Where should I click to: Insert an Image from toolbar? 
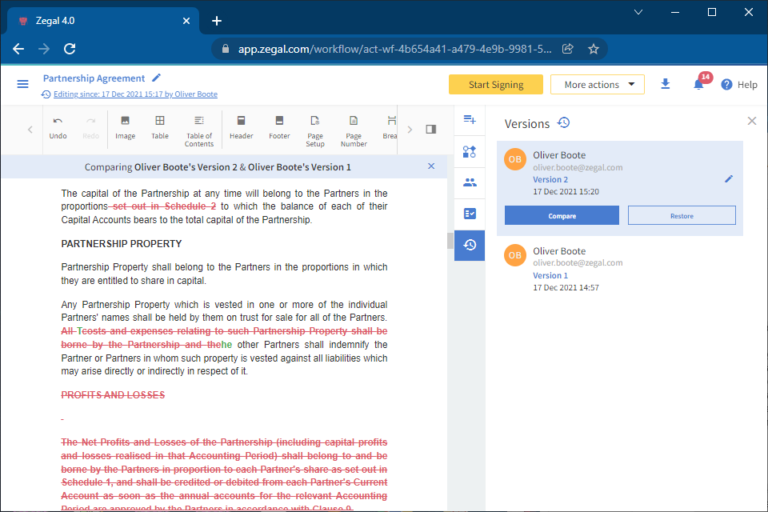point(125,127)
